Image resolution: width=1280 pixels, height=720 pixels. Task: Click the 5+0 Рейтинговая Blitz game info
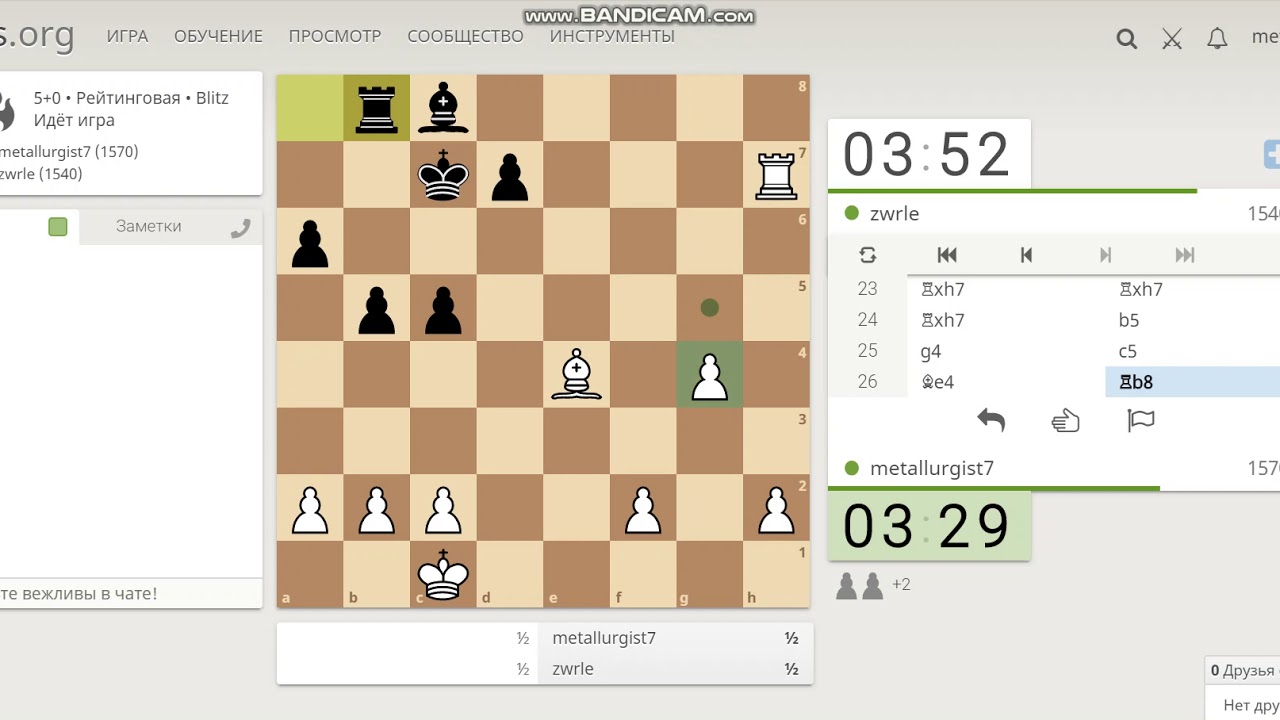coord(131,98)
